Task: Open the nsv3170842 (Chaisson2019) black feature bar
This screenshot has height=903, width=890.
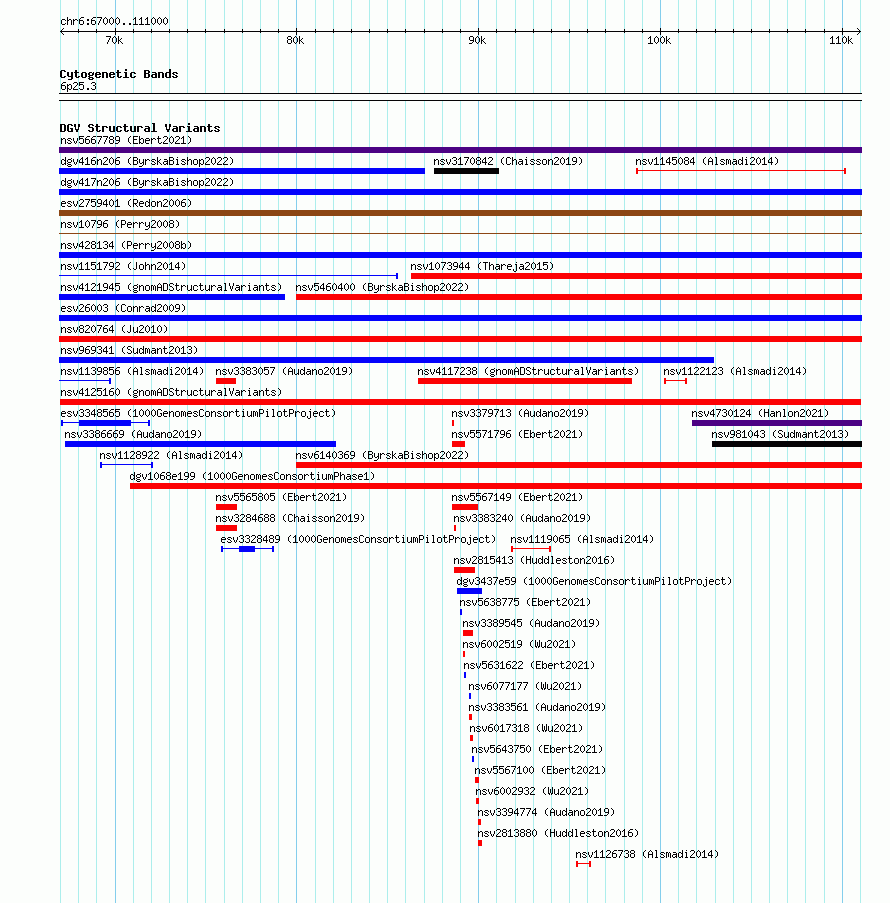Action: 466,171
